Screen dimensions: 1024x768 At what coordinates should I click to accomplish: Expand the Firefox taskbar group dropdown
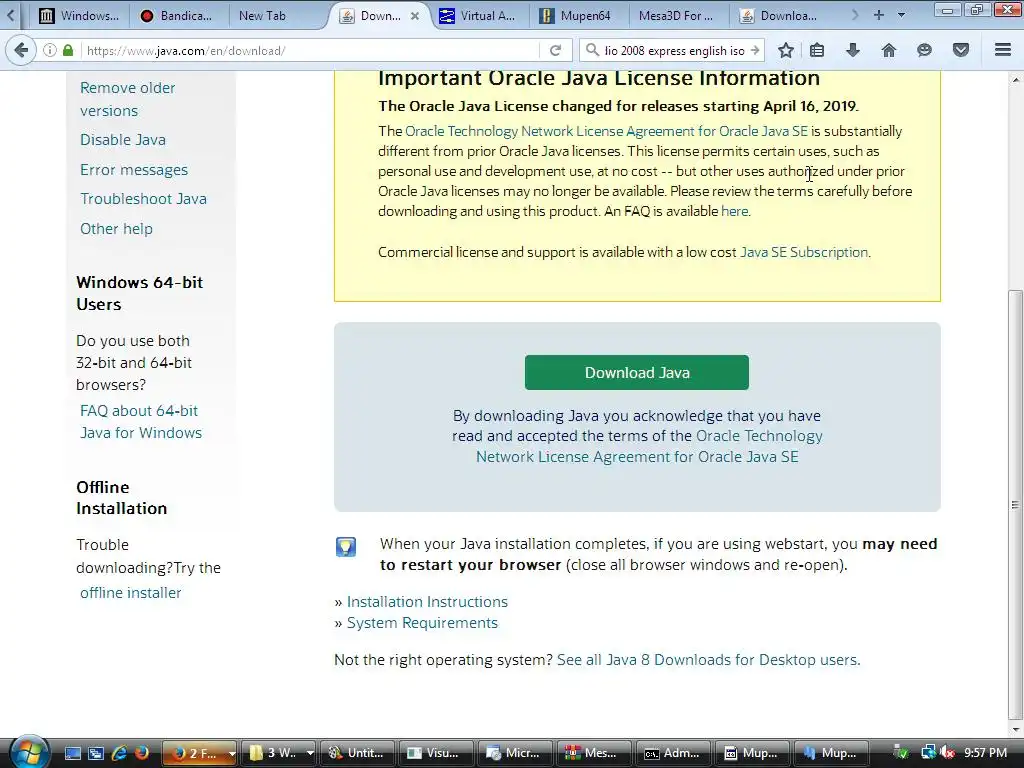coord(232,754)
